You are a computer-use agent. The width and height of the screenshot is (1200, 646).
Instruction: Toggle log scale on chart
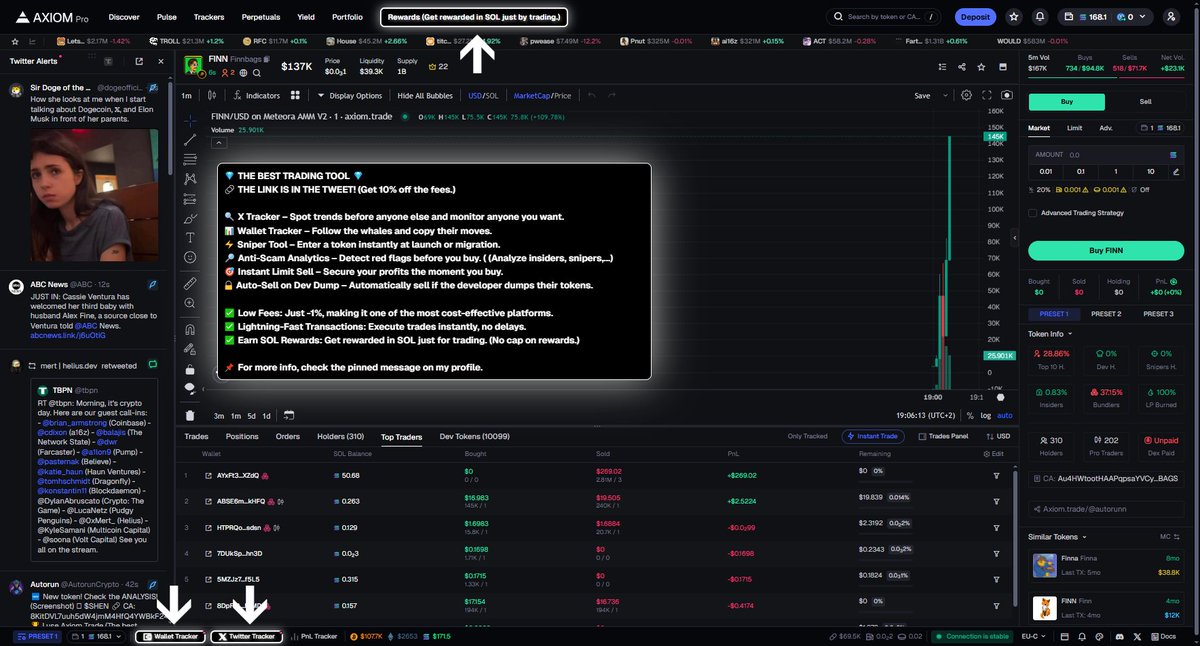tap(987, 415)
